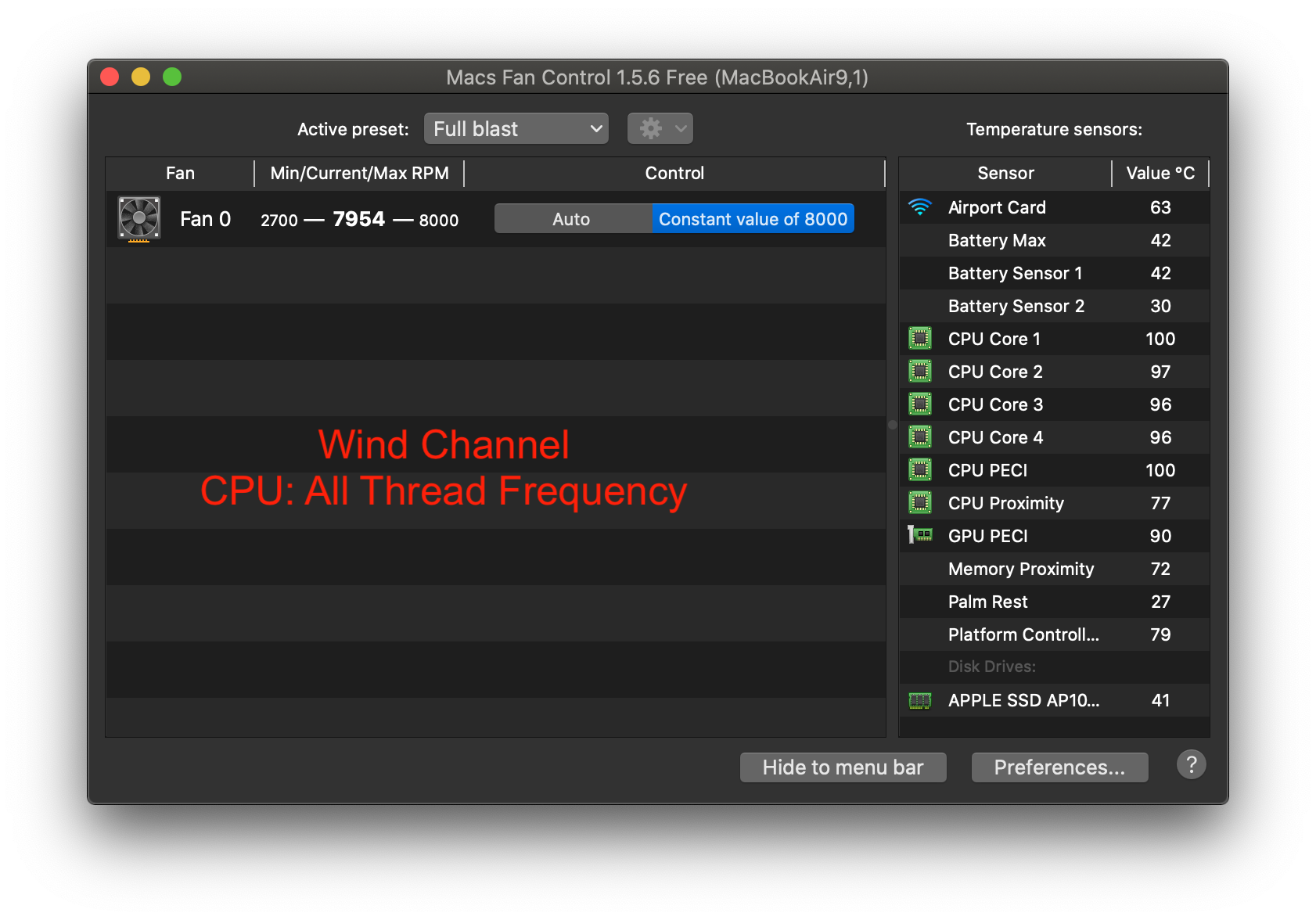The image size is (1316, 920).
Task: Sort by the Sensor column header
Action: click(1005, 174)
